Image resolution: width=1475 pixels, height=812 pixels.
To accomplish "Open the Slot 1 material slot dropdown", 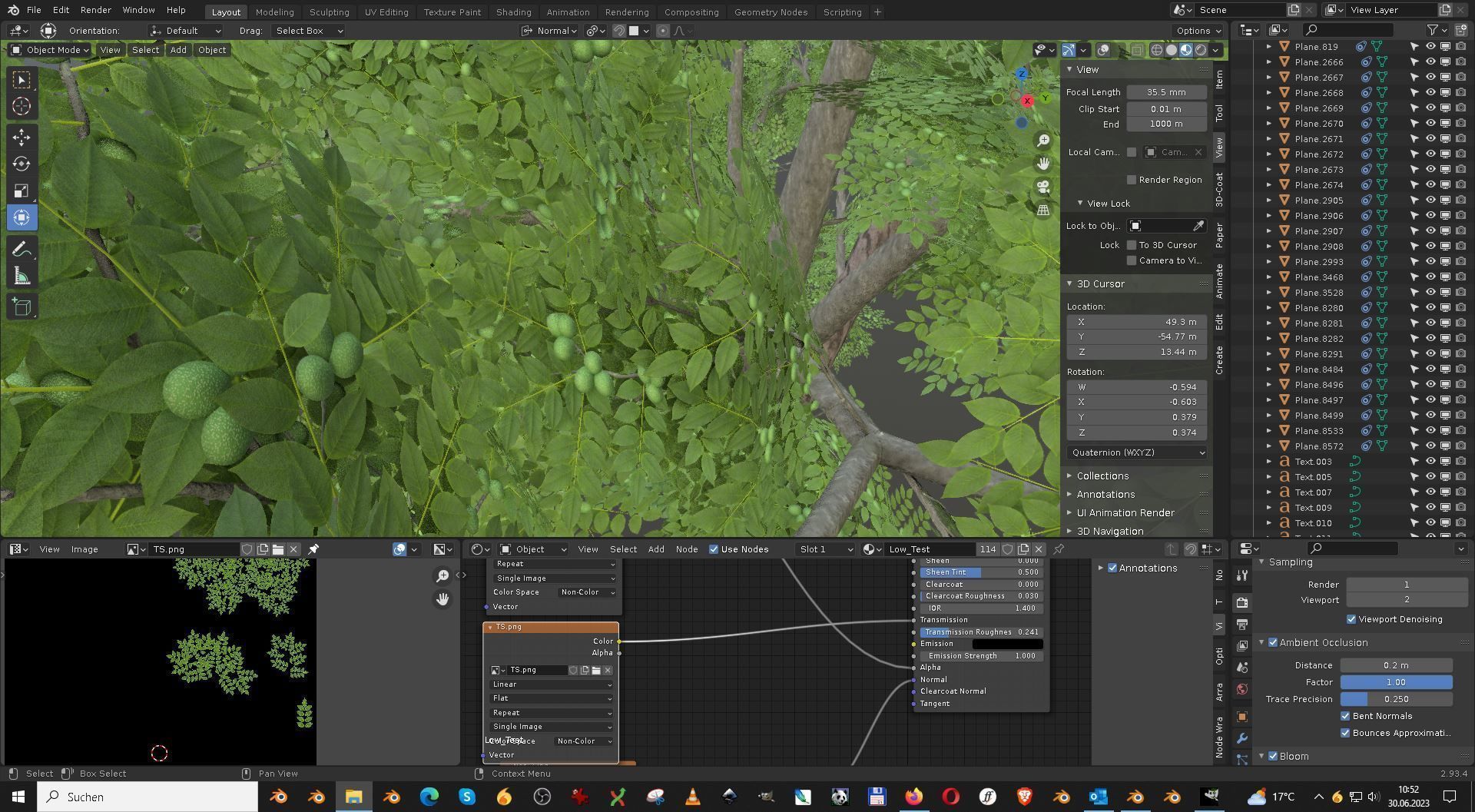I will pos(826,549).
